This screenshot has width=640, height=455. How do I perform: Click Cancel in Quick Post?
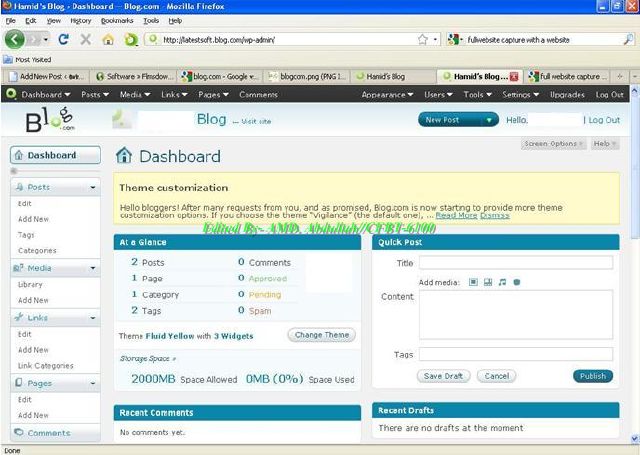click(x=497, y=376)
